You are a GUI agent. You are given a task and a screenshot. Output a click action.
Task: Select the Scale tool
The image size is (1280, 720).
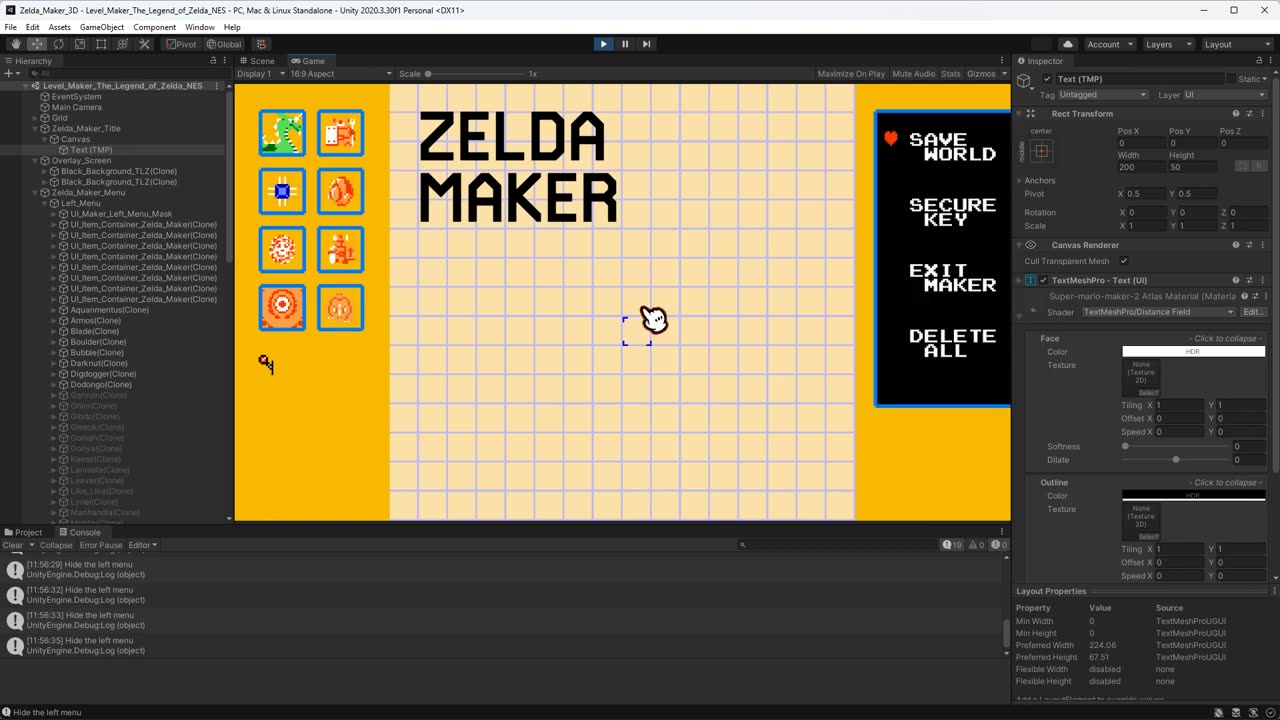(x=80, y=44)
